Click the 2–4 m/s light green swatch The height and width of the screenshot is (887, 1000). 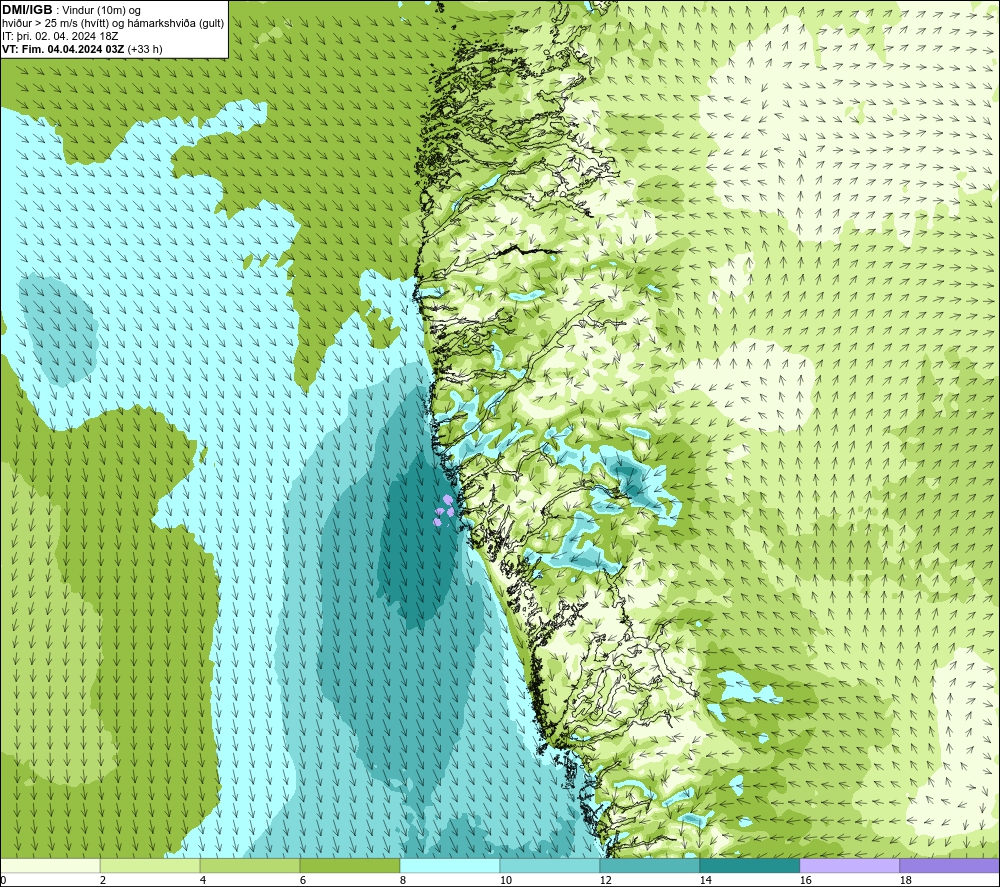click(x=150, y=865)
